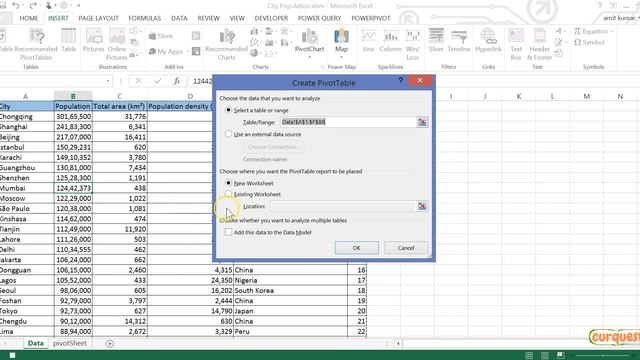Insert a Symbol
Image resolution: width=640 pixels, height=360 pixels.
[589, 42]
